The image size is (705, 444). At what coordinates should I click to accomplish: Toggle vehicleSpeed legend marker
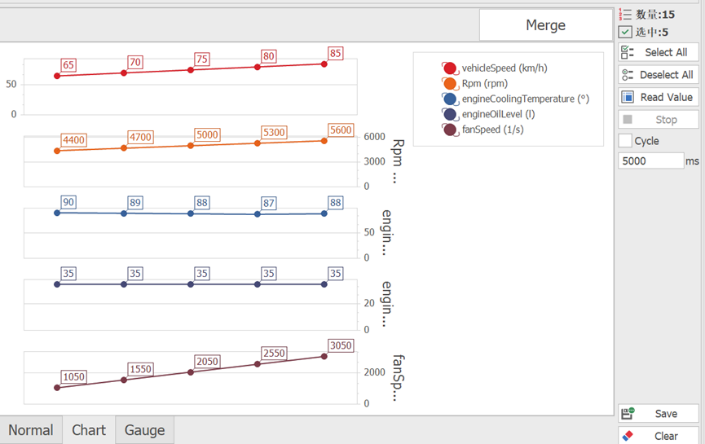point(450,68)
